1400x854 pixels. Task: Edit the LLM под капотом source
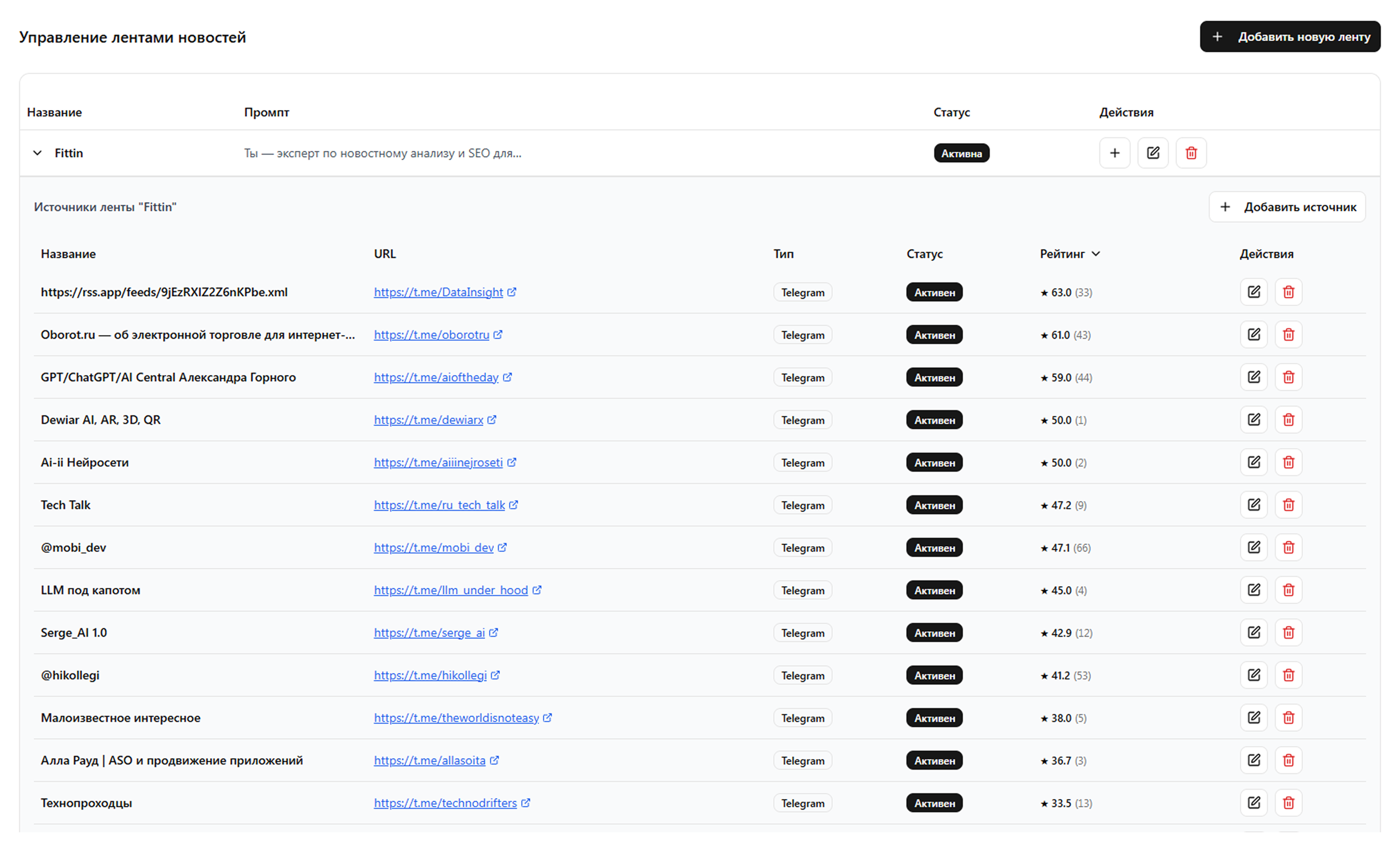[1254, 590]
